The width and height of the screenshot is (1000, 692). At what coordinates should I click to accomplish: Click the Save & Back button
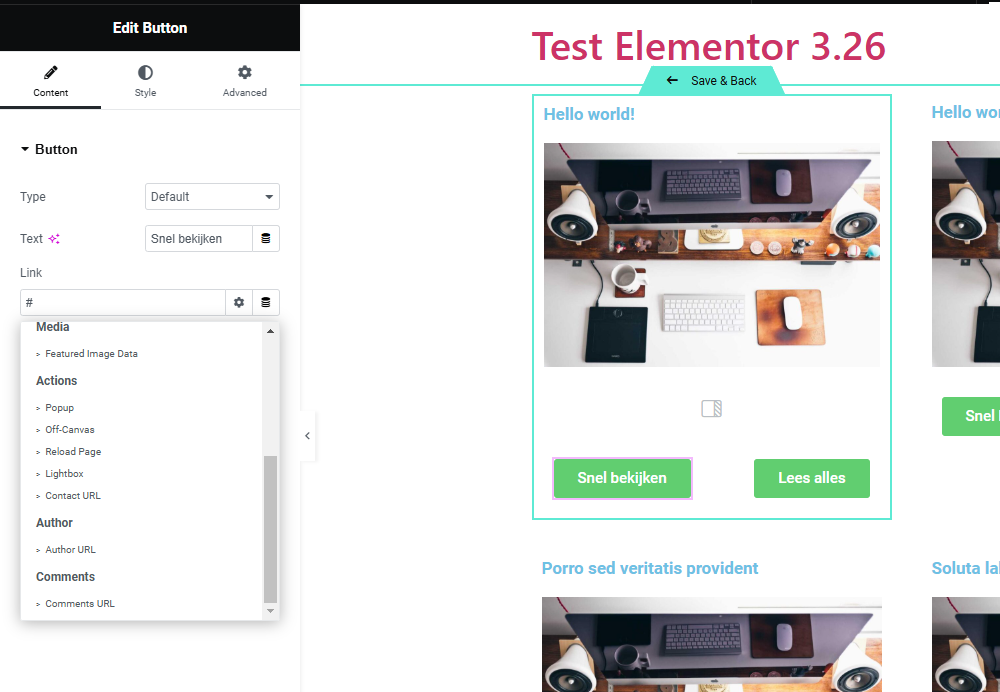712,80
